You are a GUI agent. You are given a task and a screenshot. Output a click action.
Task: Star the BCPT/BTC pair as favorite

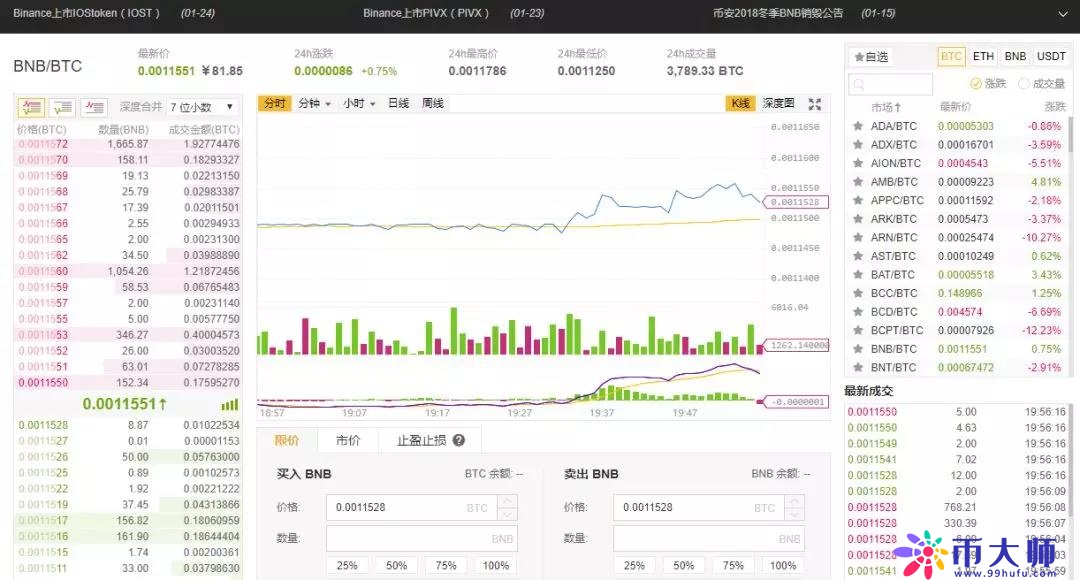click(858, 331)
